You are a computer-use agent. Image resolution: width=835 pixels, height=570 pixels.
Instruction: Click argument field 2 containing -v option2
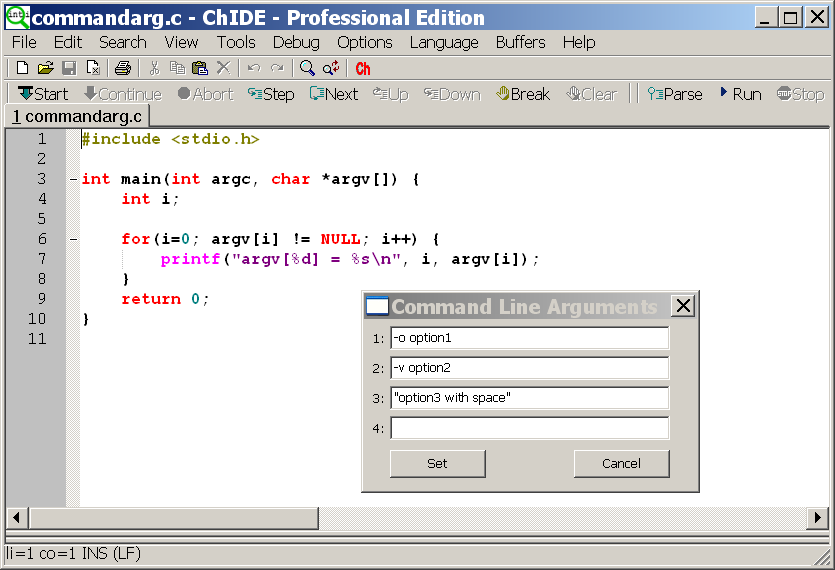point(529,368)
